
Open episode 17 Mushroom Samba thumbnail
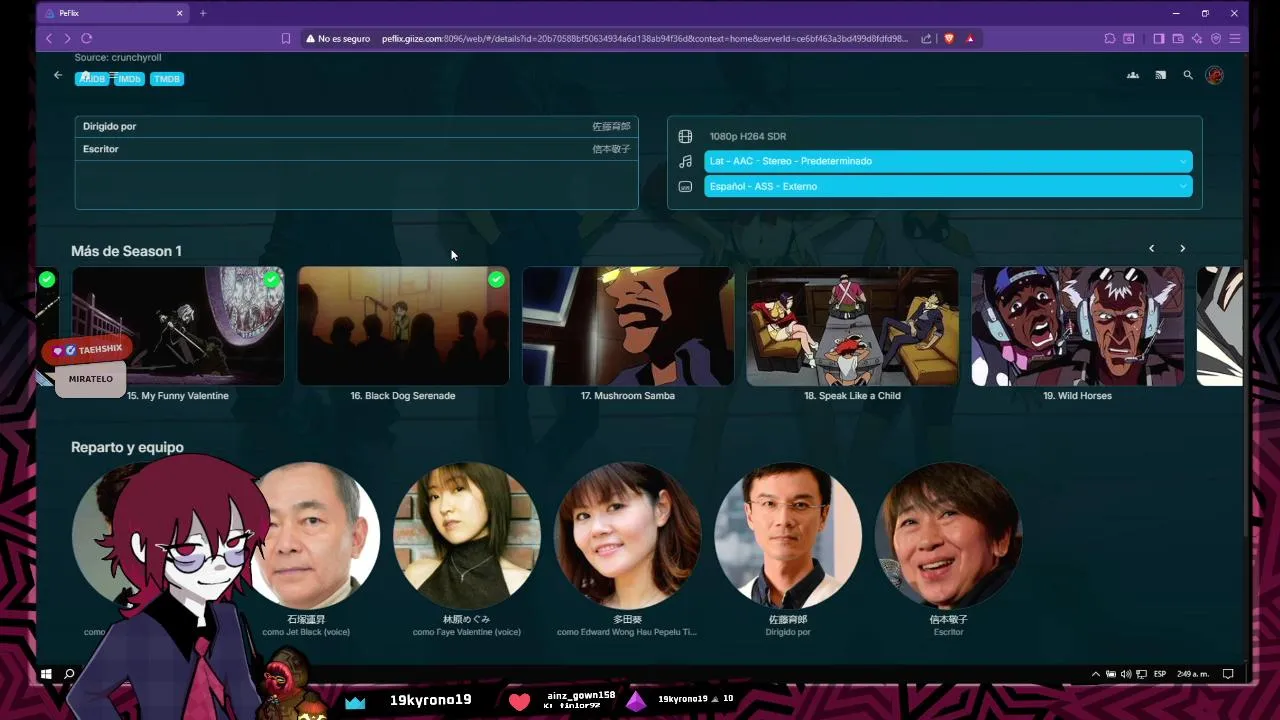(628, 326)
